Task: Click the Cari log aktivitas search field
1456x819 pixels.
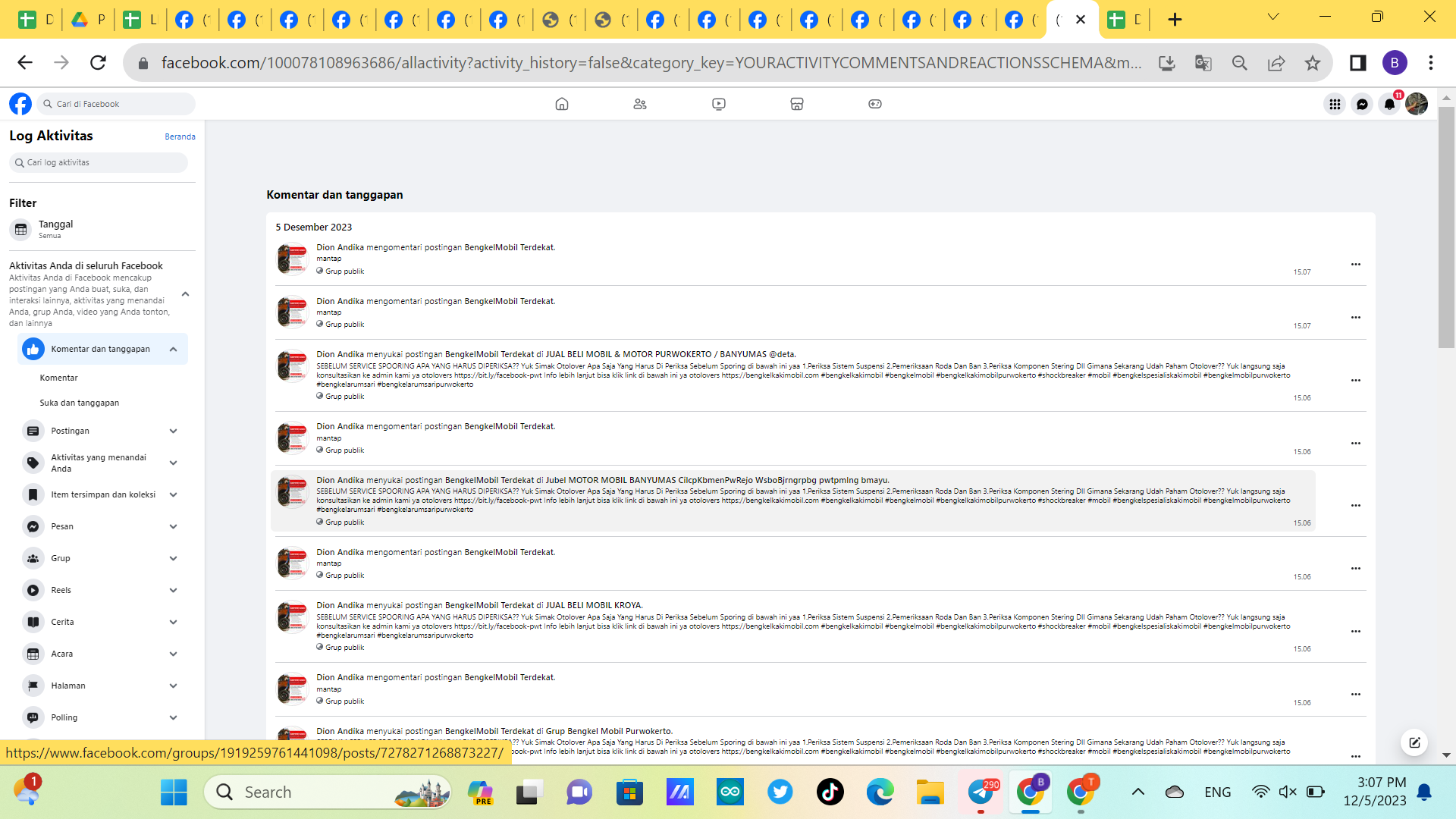Action: [99, 162]
